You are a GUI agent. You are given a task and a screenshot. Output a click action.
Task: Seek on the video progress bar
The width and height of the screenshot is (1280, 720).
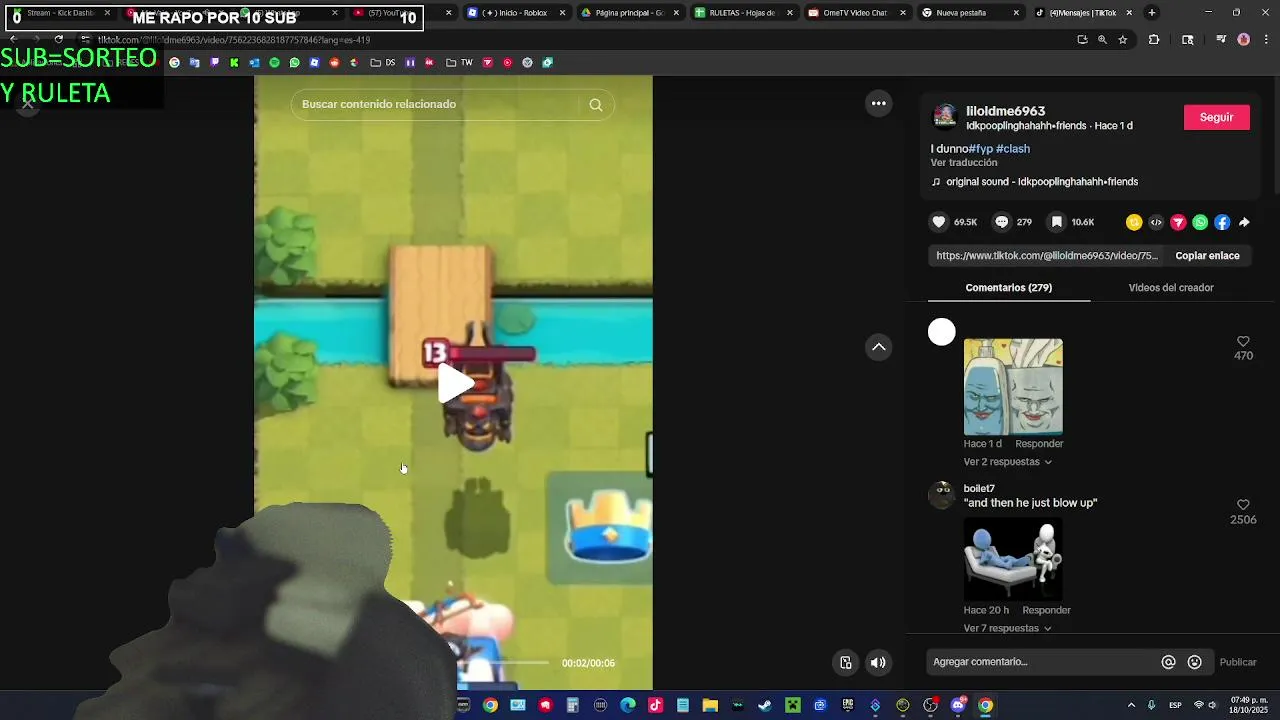click(x=503, y=662)
